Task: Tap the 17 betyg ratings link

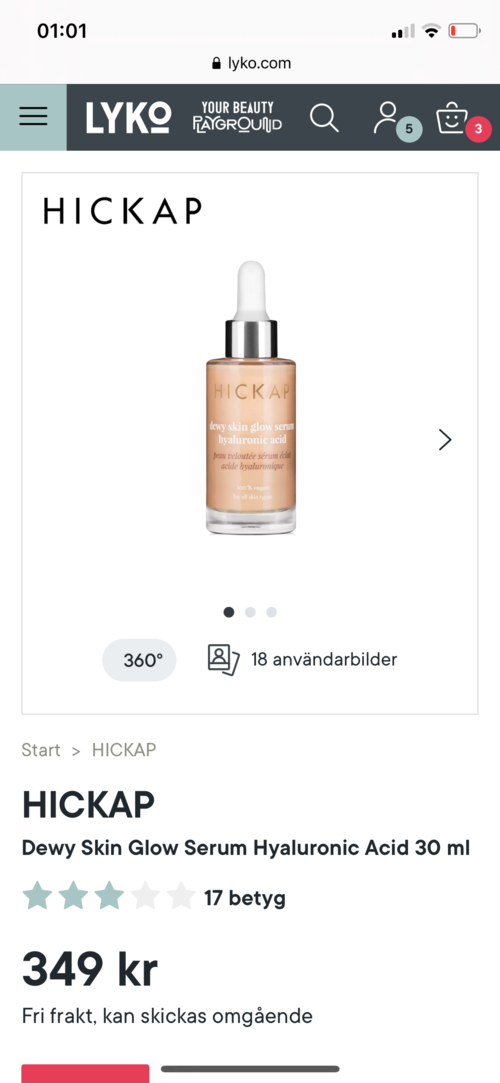Action: point(244,899)
